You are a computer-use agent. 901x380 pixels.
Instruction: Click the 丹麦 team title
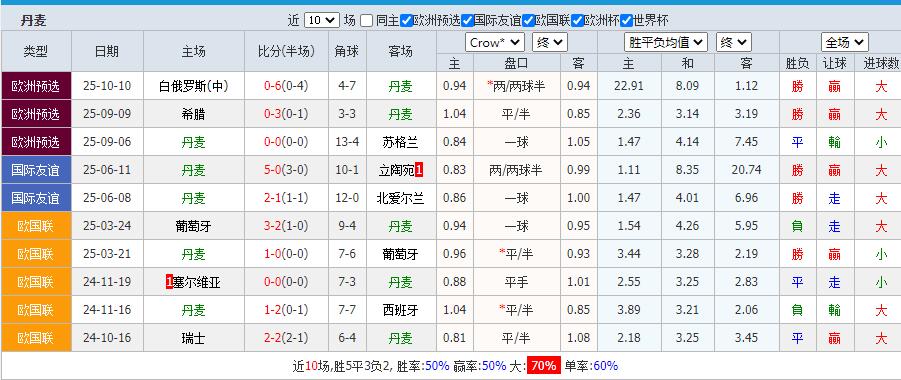pos(33,21)
